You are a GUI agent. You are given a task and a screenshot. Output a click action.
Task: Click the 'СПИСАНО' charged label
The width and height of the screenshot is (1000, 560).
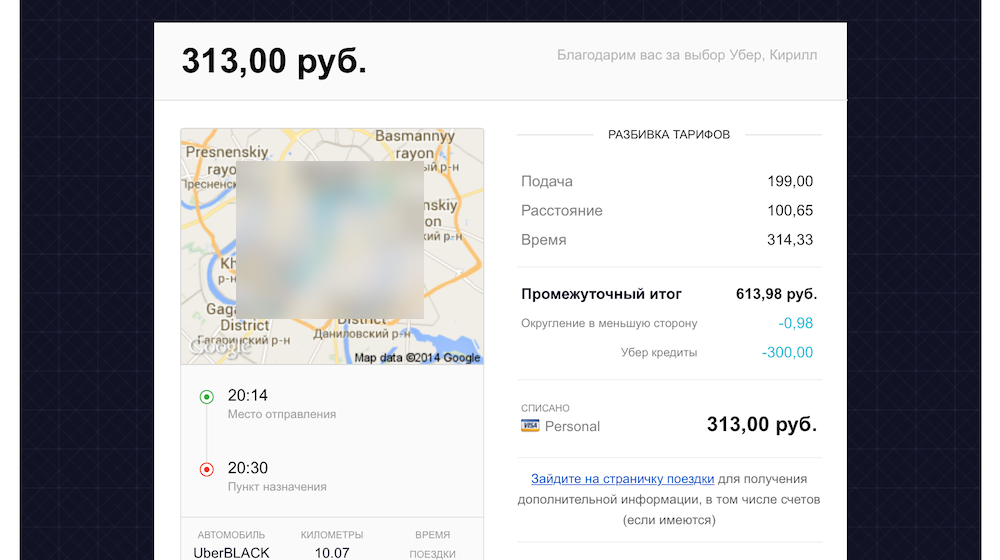click(x=545, y=408)
